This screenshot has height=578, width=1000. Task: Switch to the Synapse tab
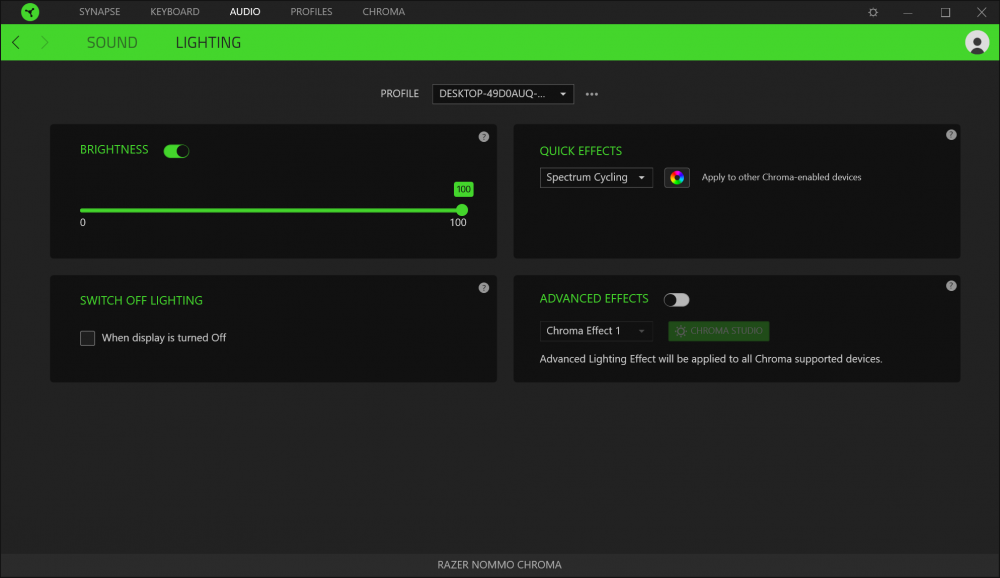coord(99,11)
